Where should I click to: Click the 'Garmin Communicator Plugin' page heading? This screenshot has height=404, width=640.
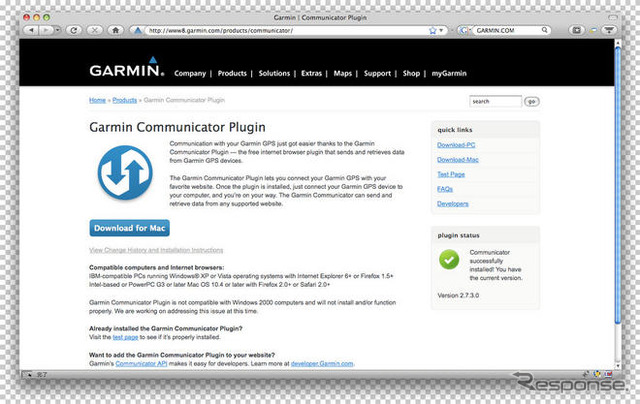(177, 127)
